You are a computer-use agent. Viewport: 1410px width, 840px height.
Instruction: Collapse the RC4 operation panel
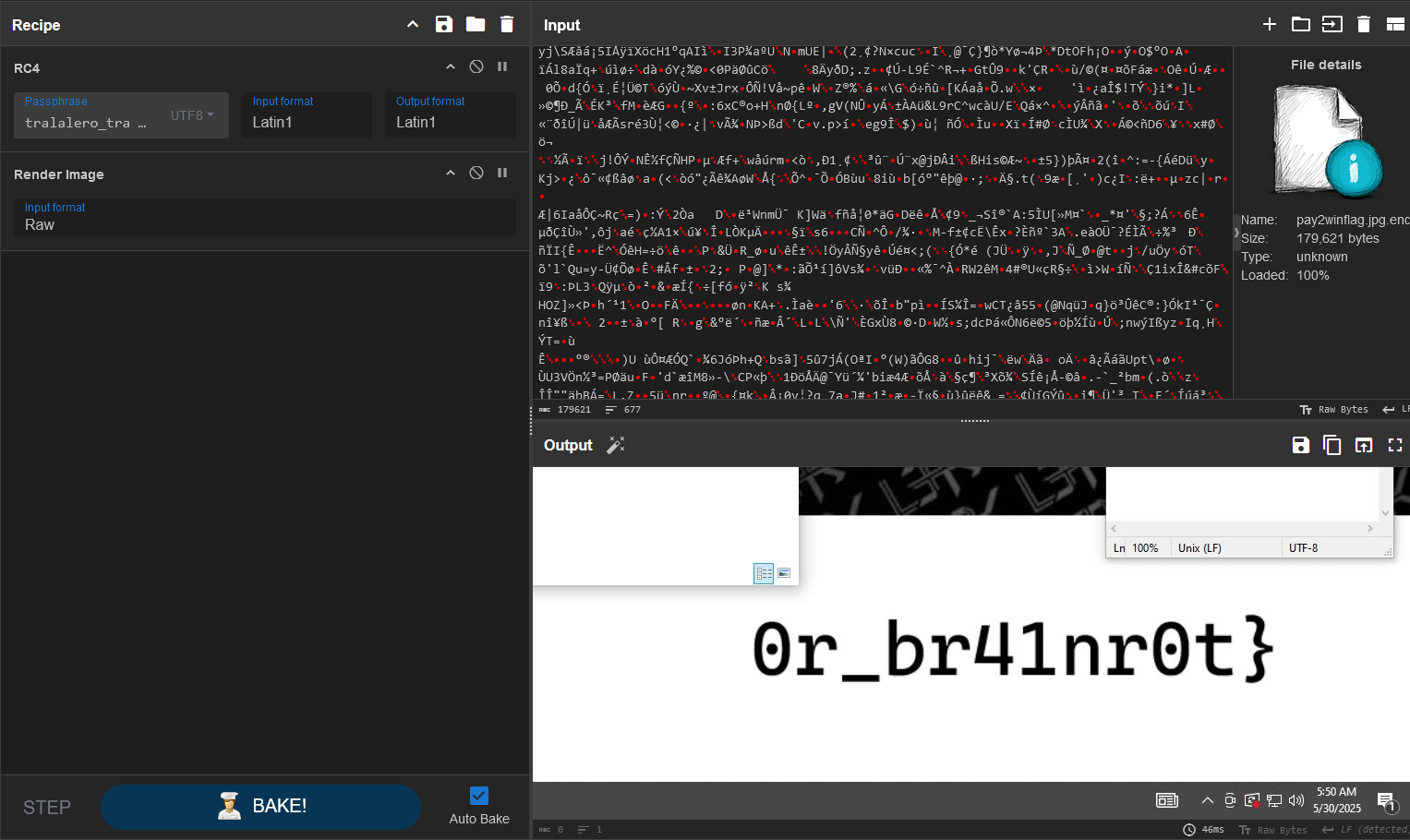point(451,66)
